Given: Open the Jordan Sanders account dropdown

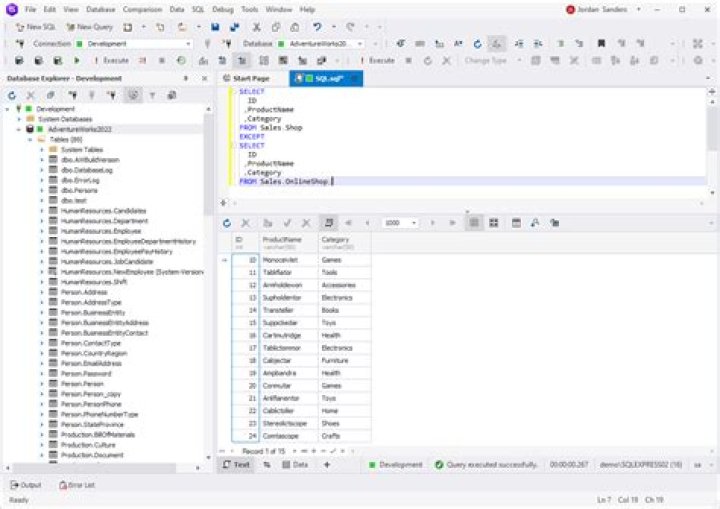Looking at the screenshot, I should (638, 9).
